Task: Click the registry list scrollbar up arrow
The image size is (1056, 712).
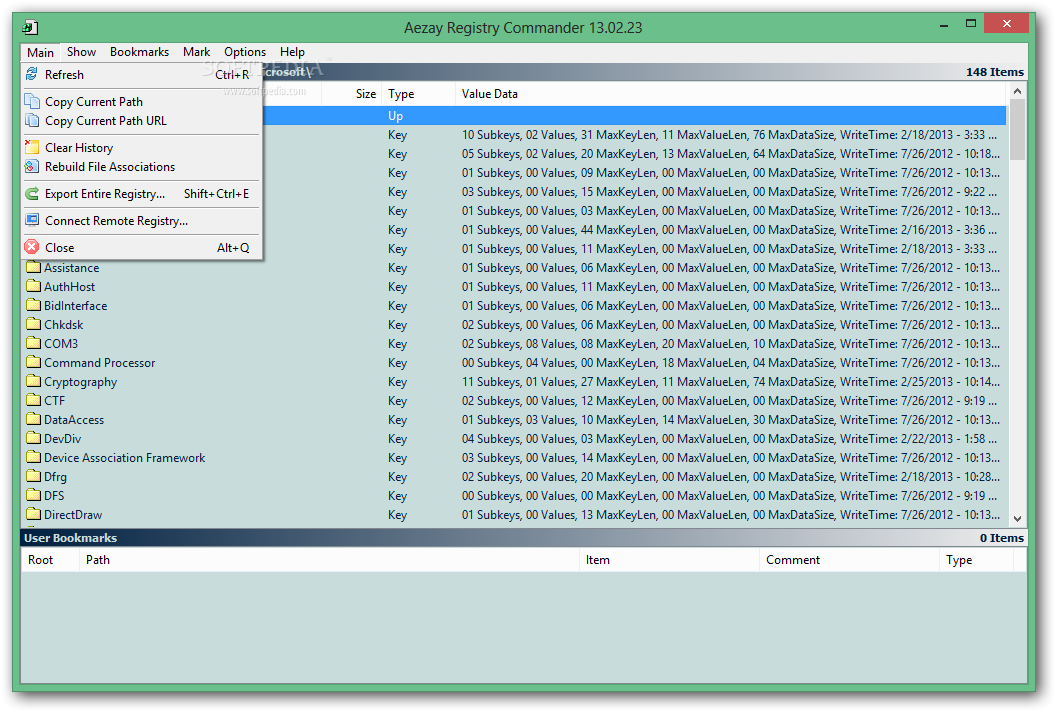Action: tap(1017, 91)
